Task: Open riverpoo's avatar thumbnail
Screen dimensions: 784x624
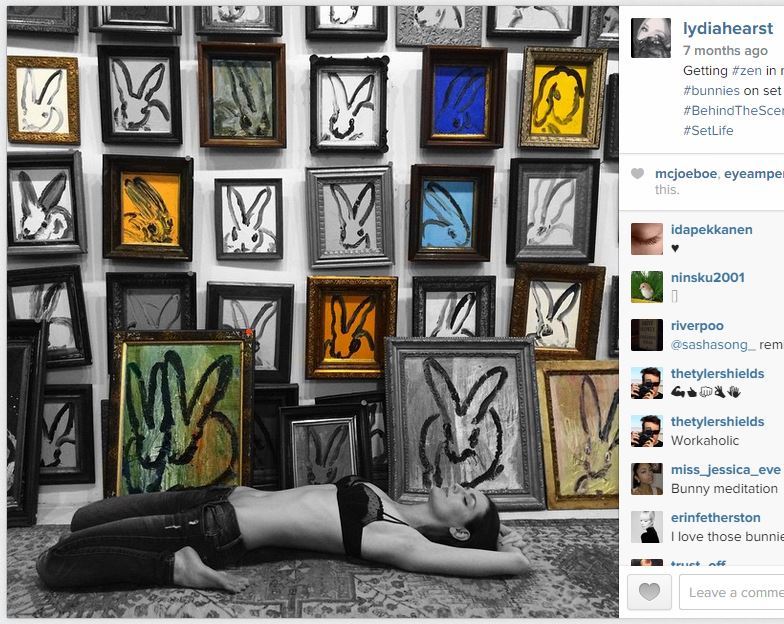Action: coord(646,334)
